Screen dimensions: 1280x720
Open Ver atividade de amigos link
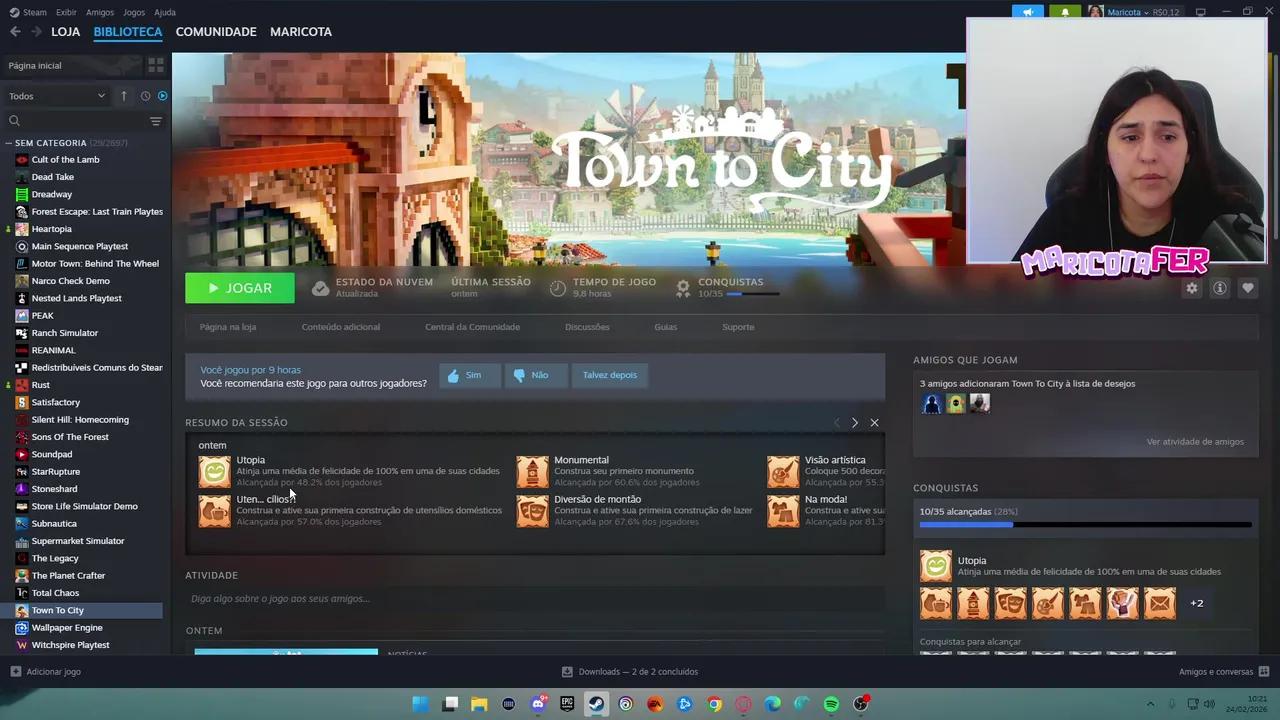tap(1195, 441)
